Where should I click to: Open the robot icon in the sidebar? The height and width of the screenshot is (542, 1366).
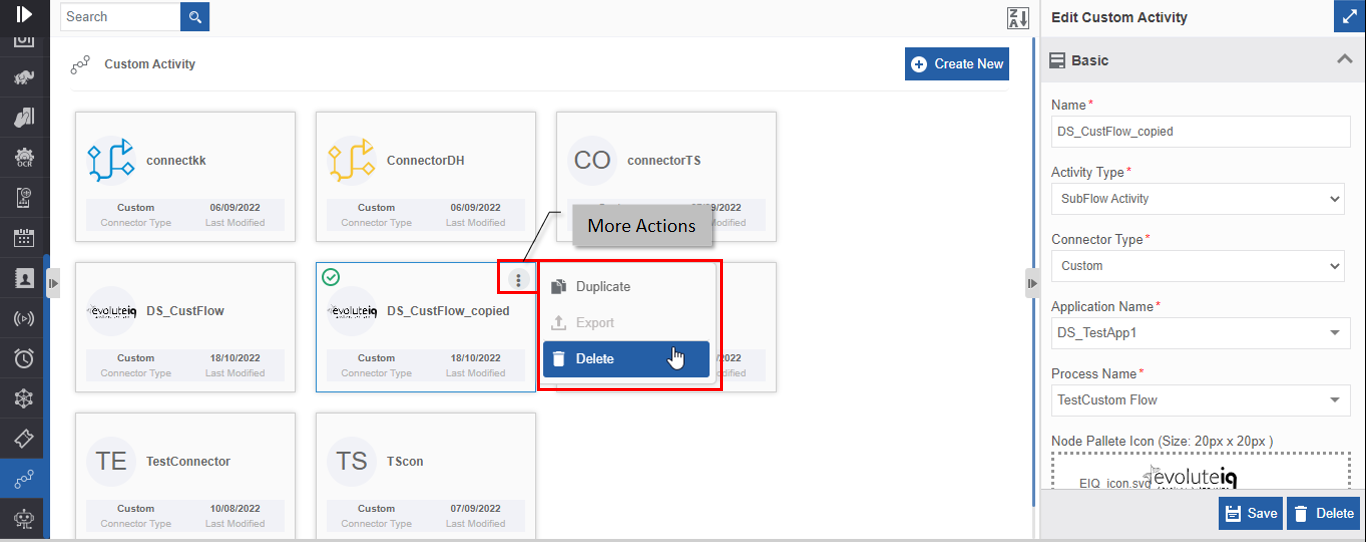(x=24, y=519)
